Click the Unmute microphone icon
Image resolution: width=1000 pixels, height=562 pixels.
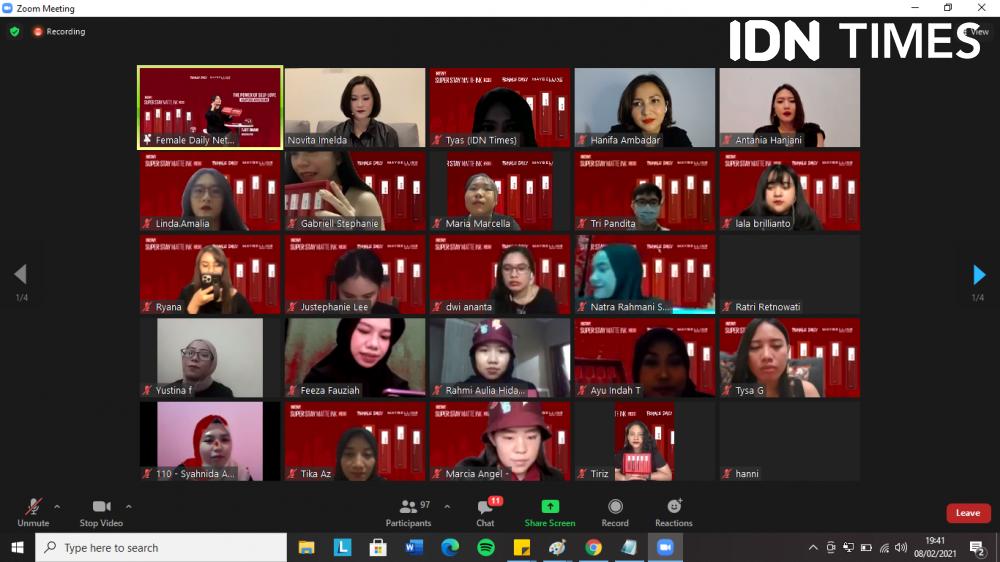(x=33, y=507)
